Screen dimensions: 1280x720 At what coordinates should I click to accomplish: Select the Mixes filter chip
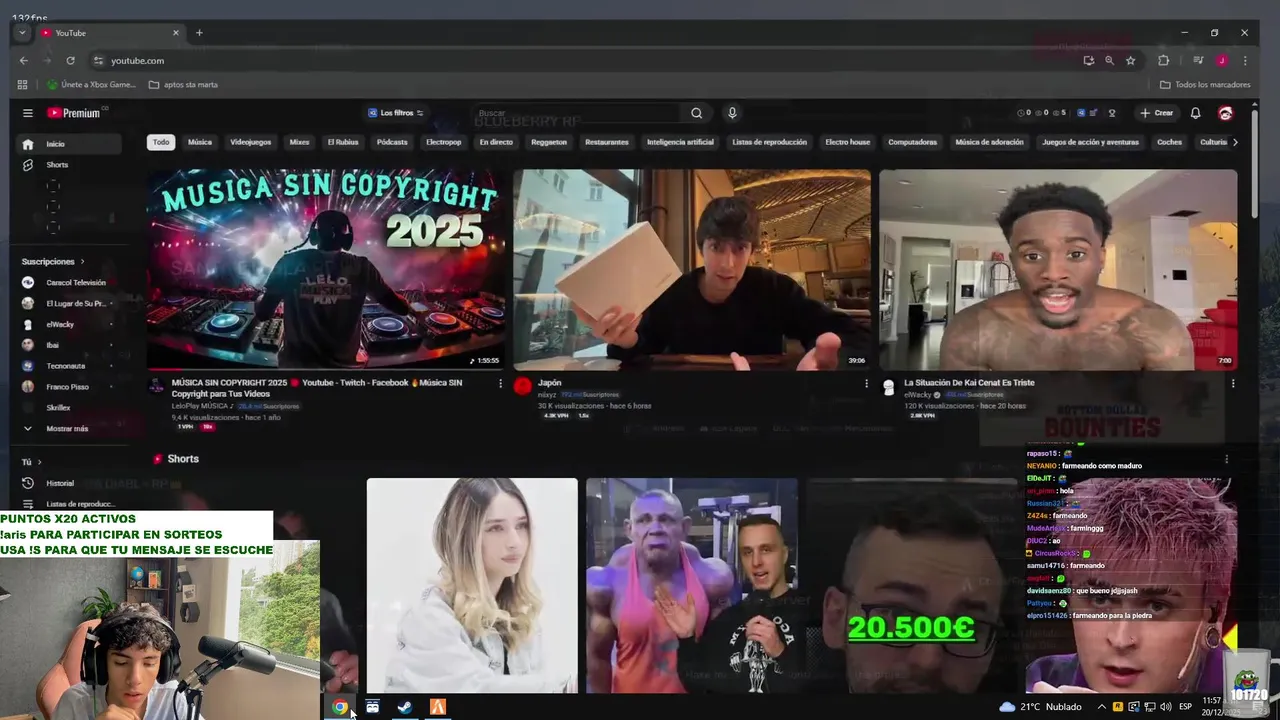pyautogui.click(x=300, y=142)
